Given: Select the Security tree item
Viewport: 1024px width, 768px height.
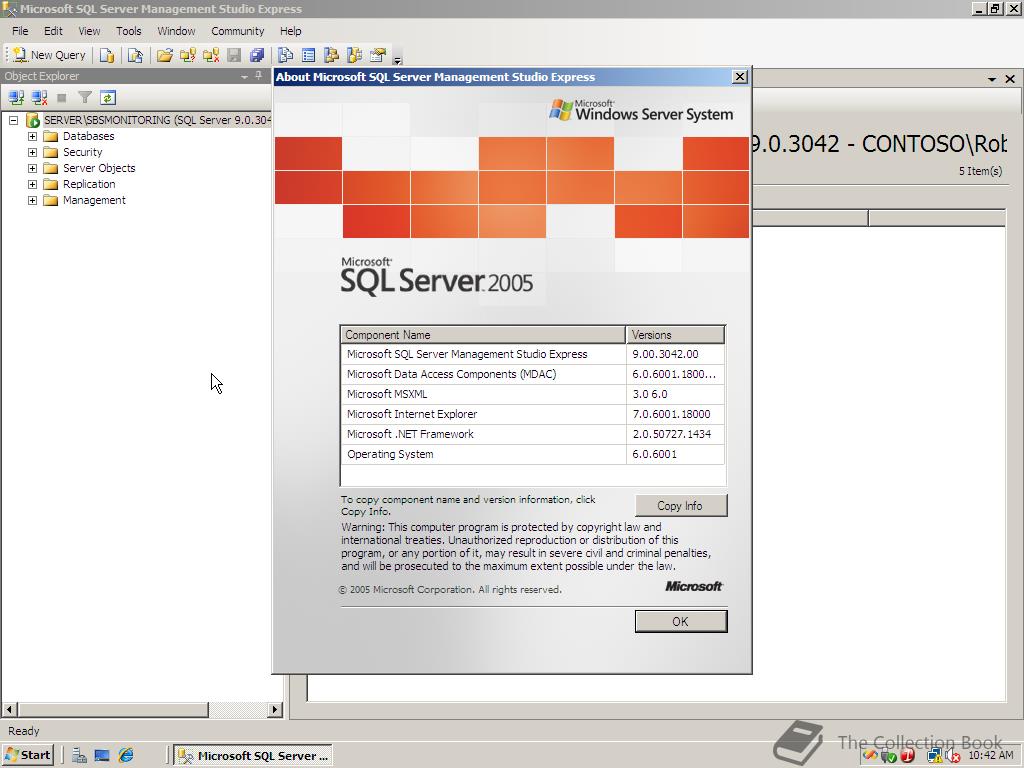Looking at the screenshot, I should tap(82, 152).
